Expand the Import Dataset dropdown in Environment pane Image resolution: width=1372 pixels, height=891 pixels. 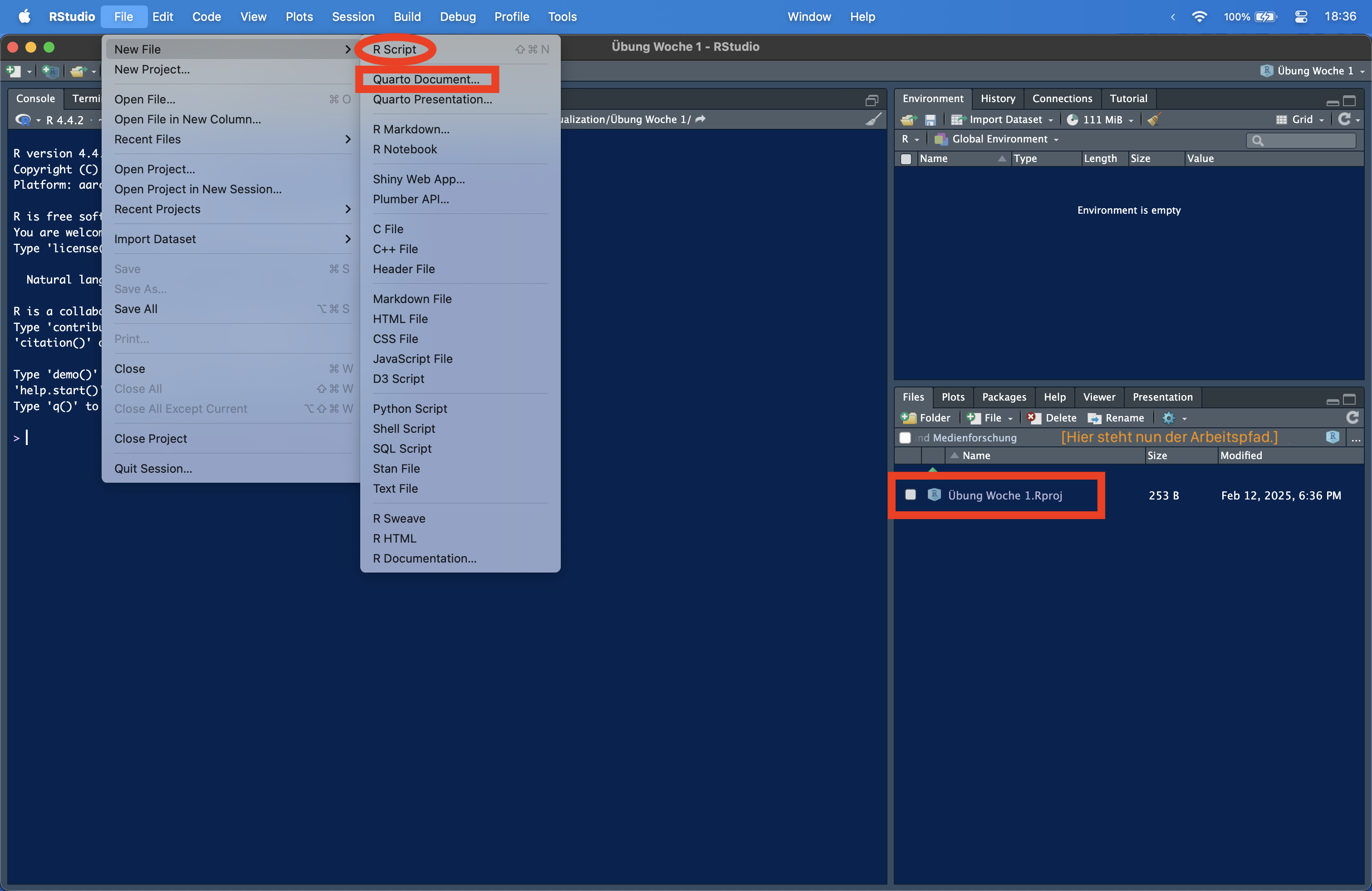point(1051,121)
